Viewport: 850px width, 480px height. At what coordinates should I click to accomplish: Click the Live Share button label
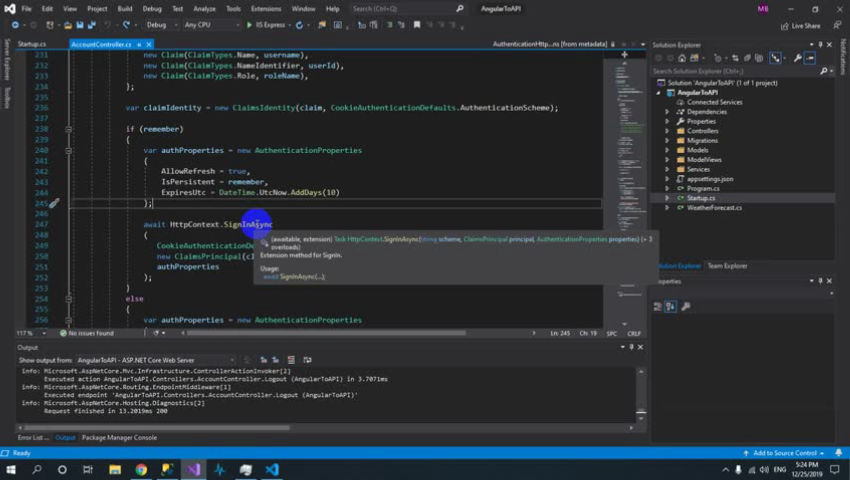806,26
